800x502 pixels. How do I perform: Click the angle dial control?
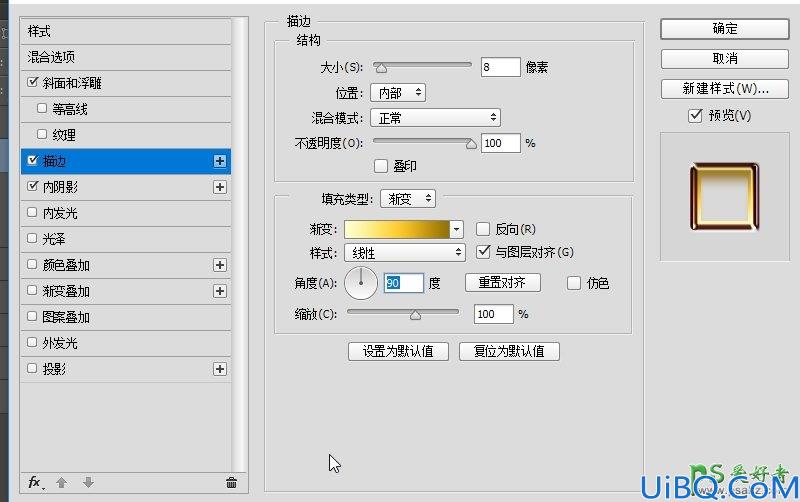(361, 283)
